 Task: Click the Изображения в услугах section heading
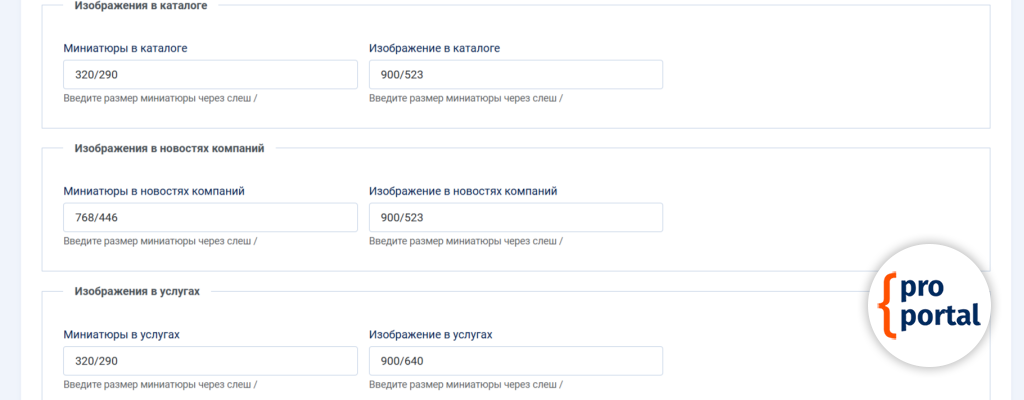click(138, 291)
